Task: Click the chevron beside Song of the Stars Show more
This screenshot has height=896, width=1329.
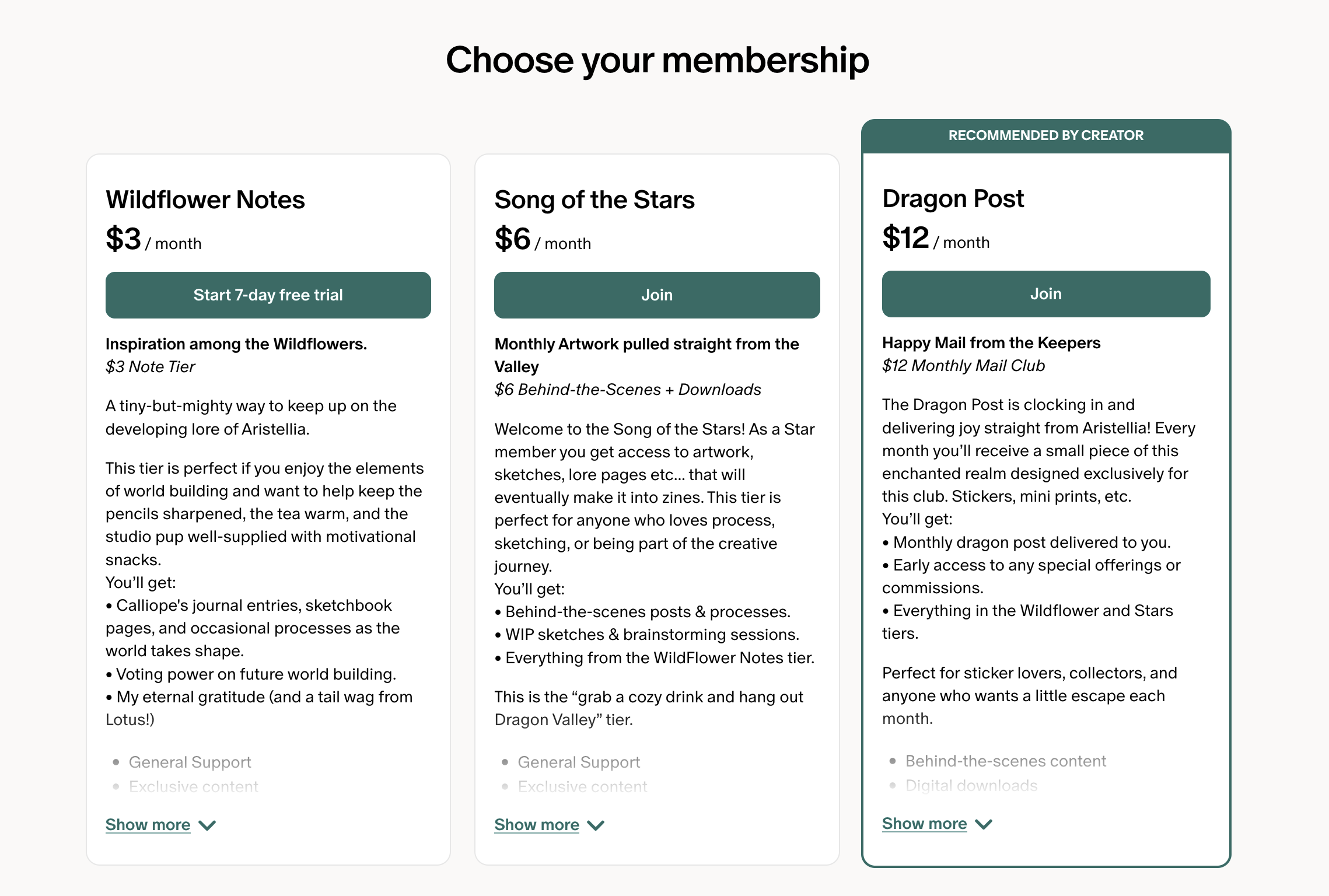Action: tap(596, 825)
